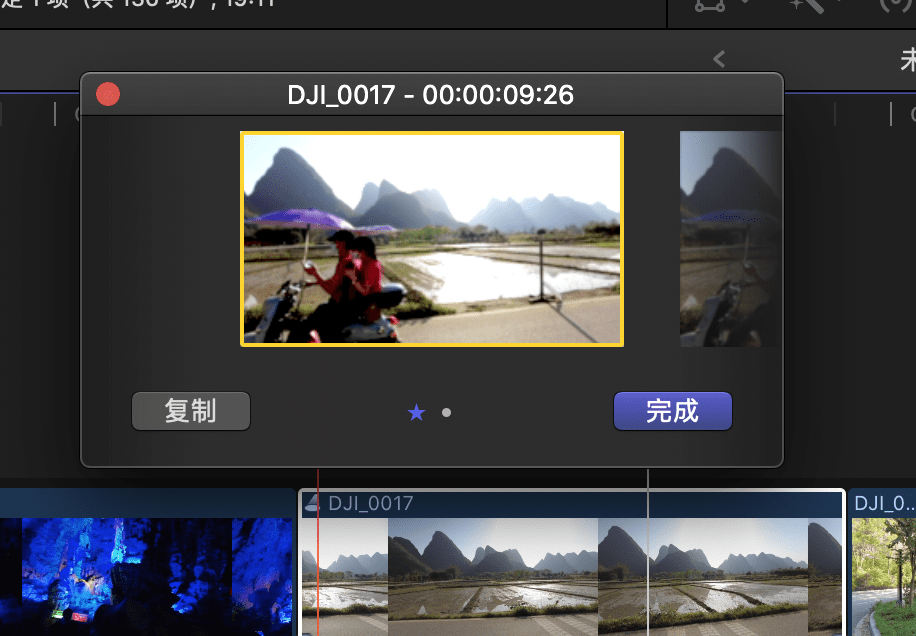Click the project title text at top right
Image resolution: width=916 pixels, height=636 pixels.
906,59
